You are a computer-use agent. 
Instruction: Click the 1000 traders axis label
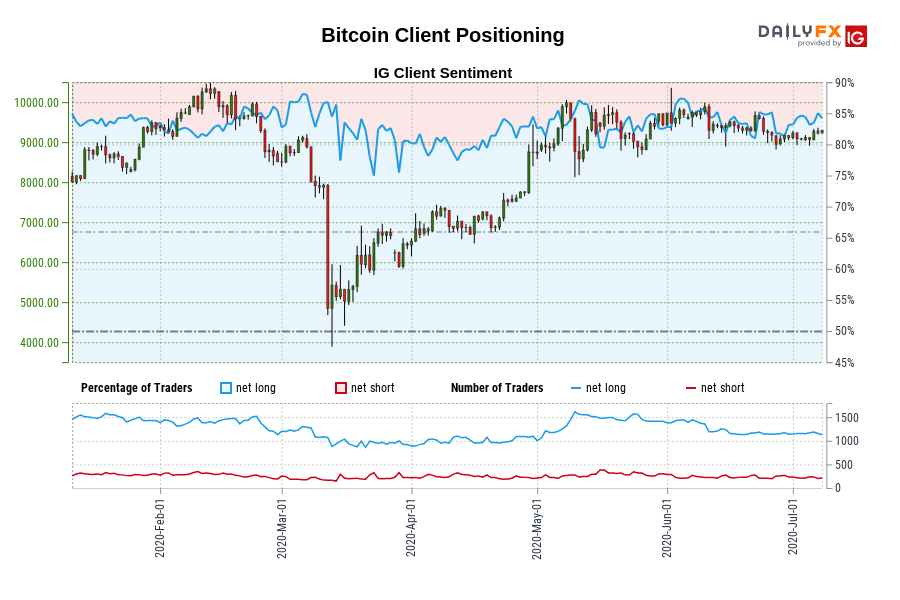(847, 442)
